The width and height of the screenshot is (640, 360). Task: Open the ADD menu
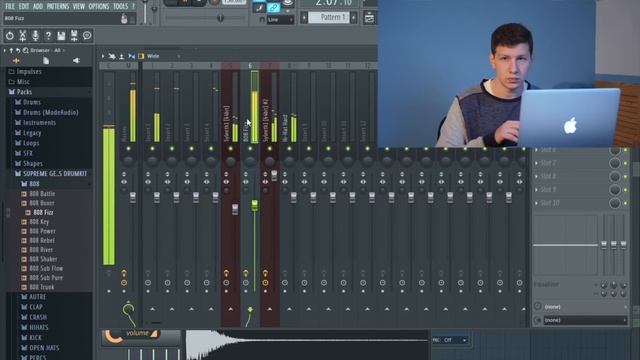pos(38,6)
